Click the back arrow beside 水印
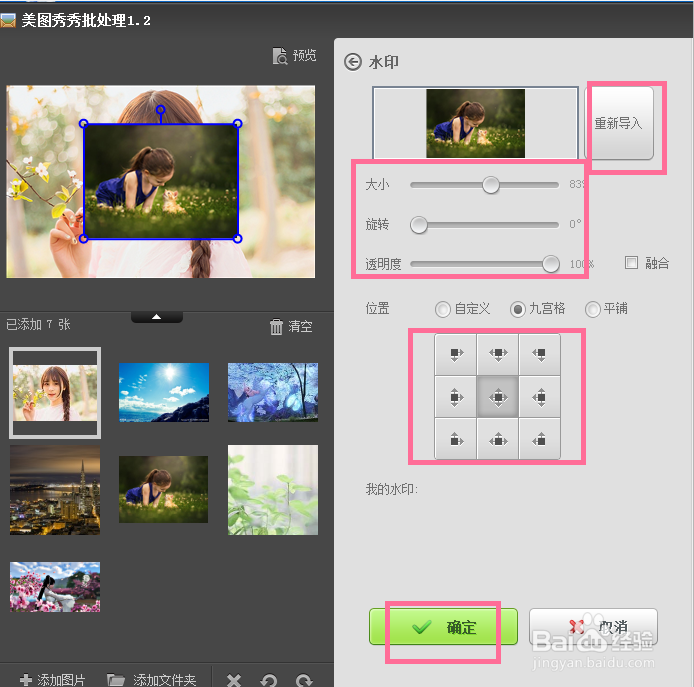Screen dimensions: 694x687 pyautogui.click(x=353, y=62)
